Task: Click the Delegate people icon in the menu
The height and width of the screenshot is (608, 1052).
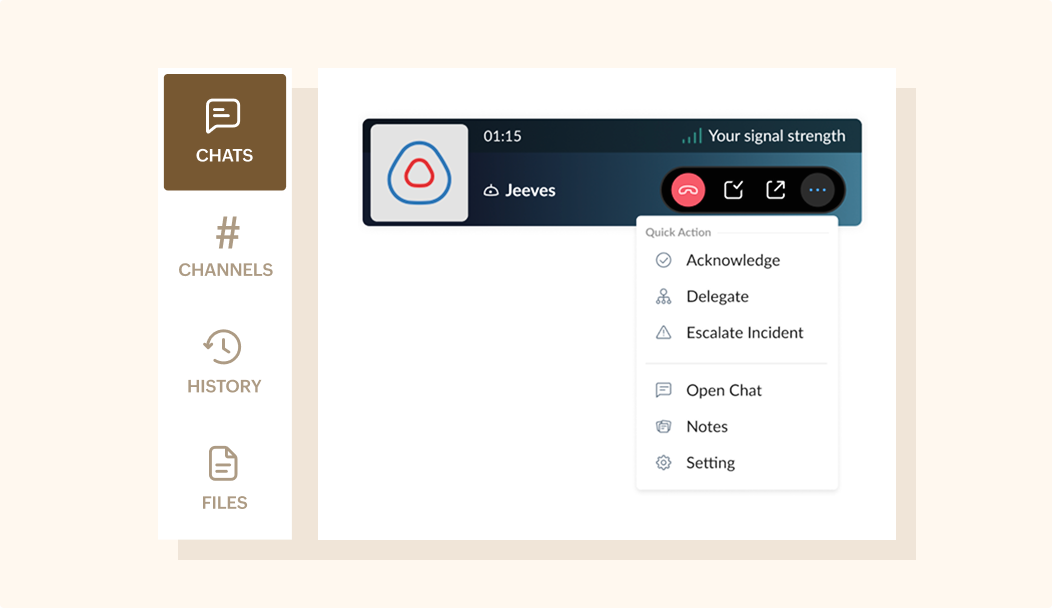Action: (x=663, y=296)
